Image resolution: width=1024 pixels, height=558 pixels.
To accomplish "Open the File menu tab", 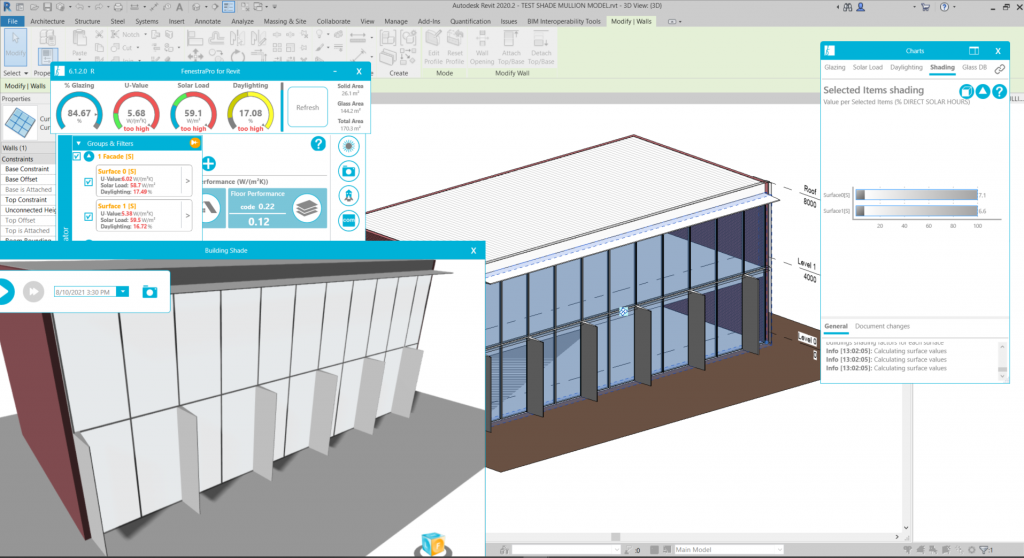I will (12, 22).
